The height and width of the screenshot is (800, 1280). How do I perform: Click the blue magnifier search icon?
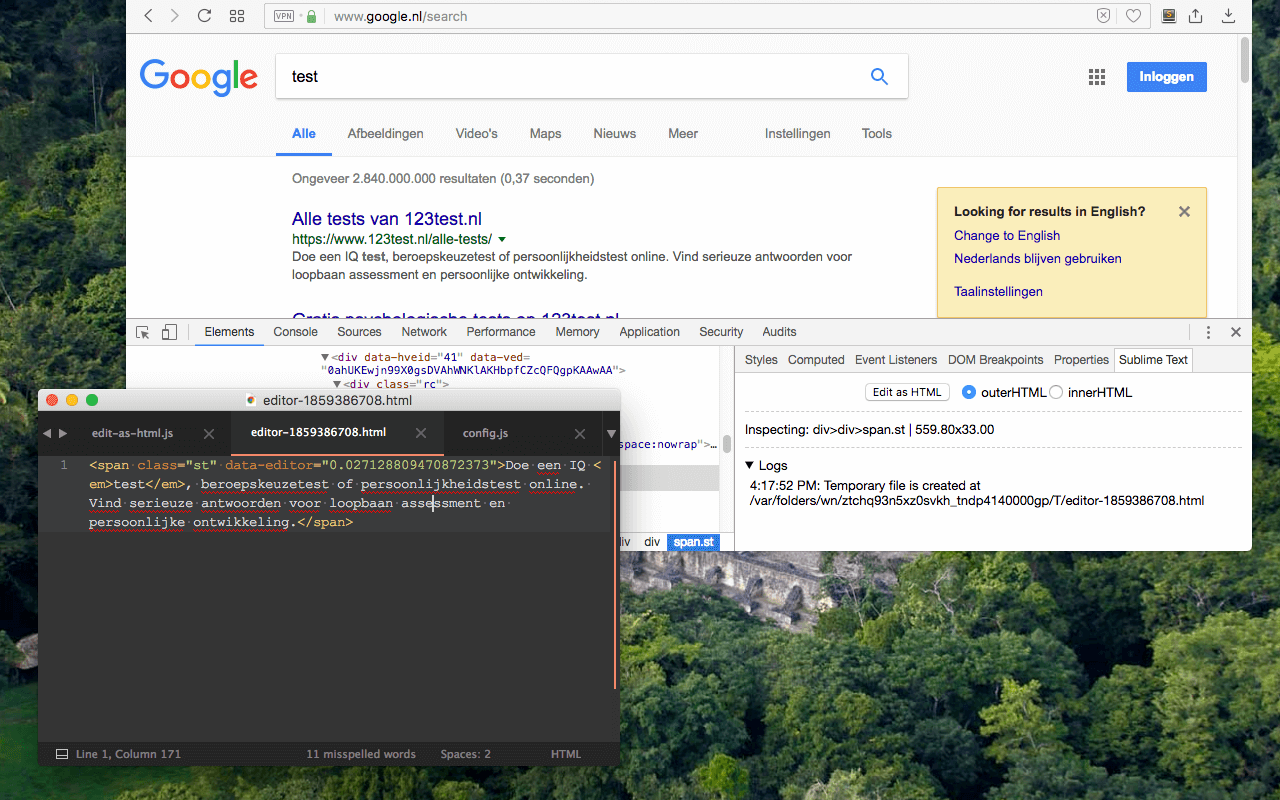[x=879, y=76]
